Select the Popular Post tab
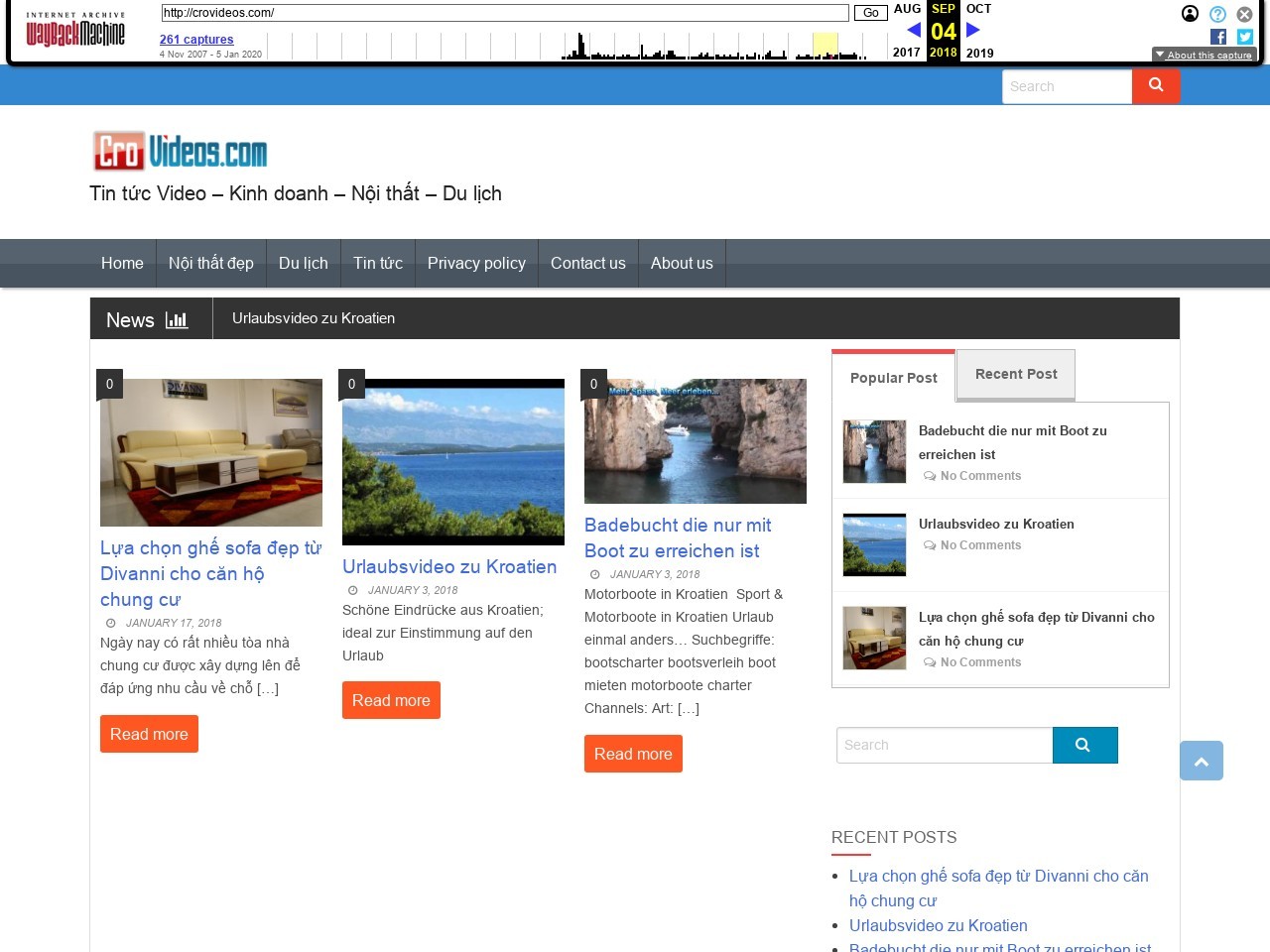Image resolution: width=1270 pixels, height=952 pixels. point(893,378)
